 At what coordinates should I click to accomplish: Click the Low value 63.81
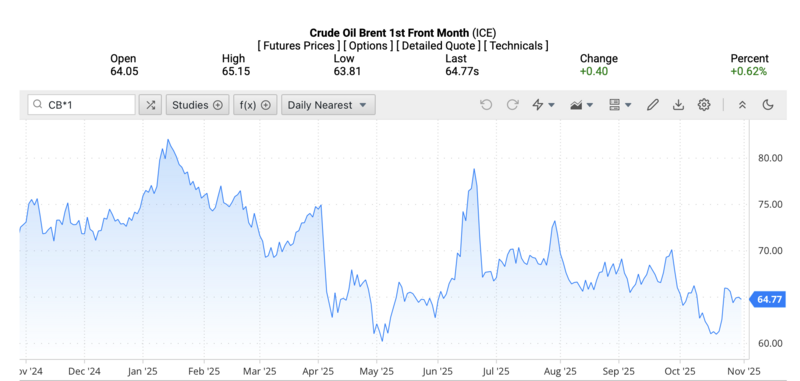click(347, 71)
